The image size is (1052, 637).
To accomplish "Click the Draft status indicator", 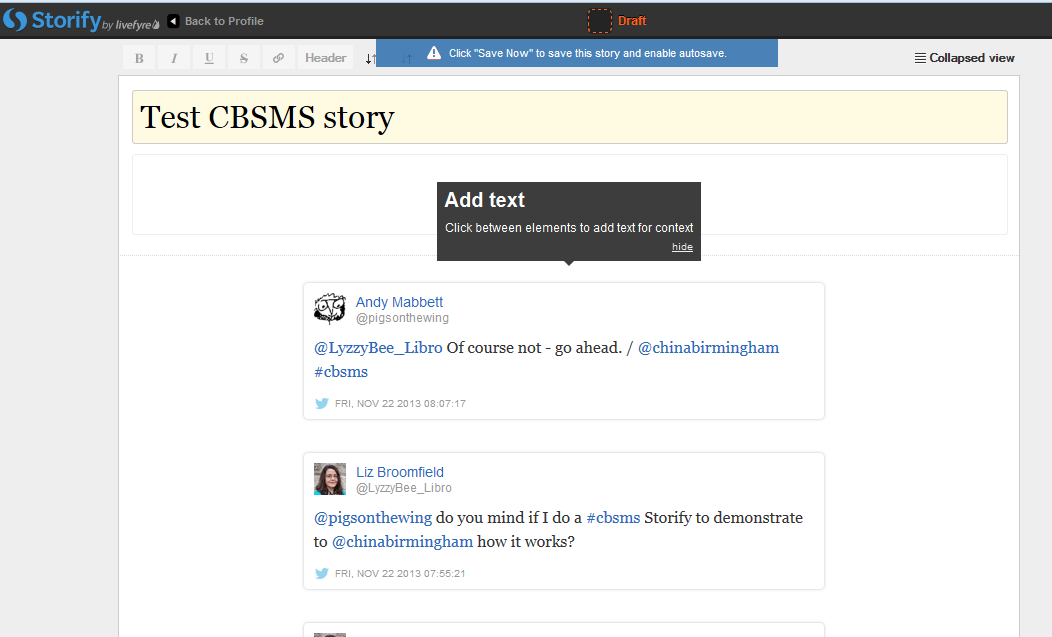I will pos(618,21).
